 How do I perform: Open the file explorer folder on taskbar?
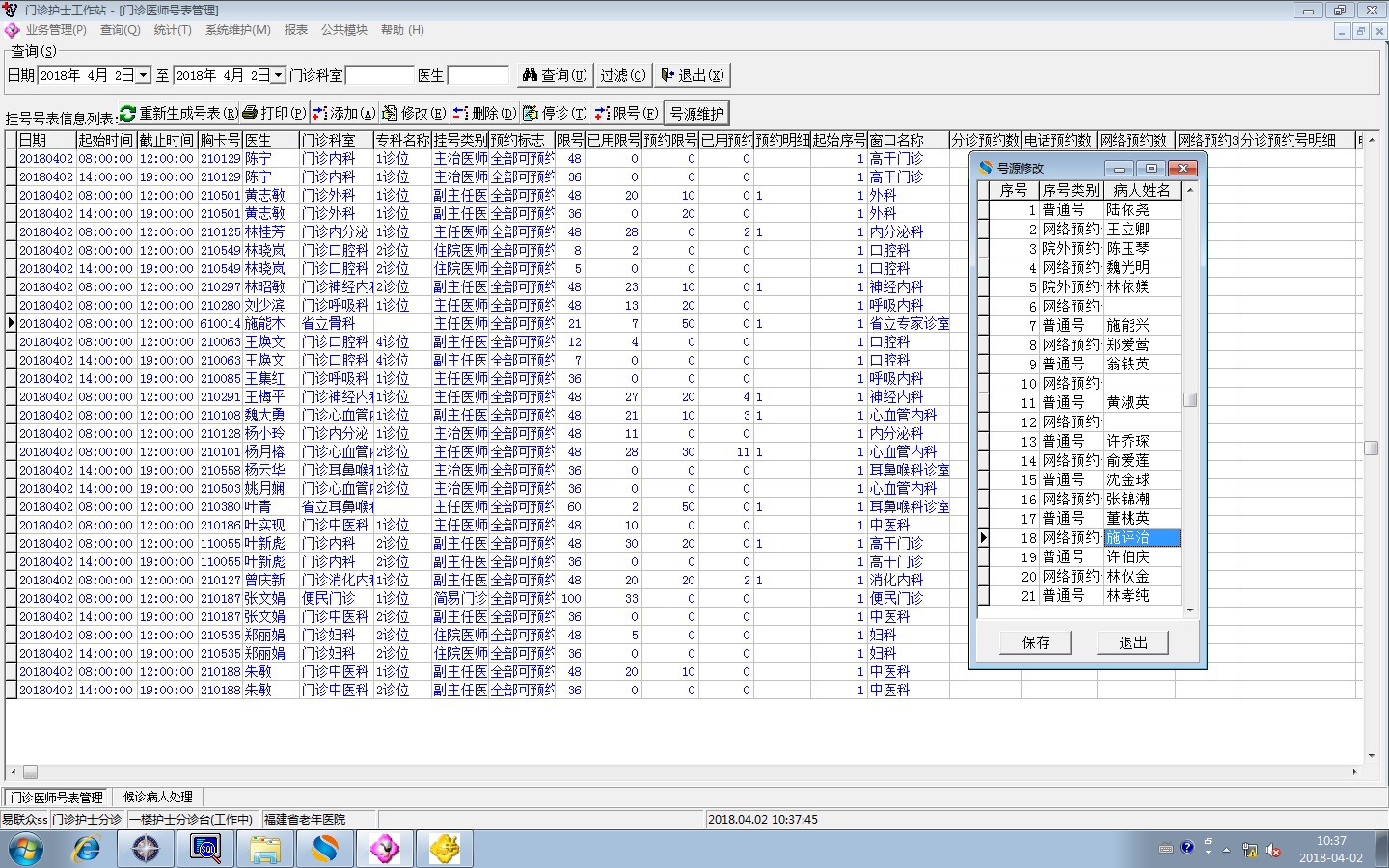pos(265,850)
